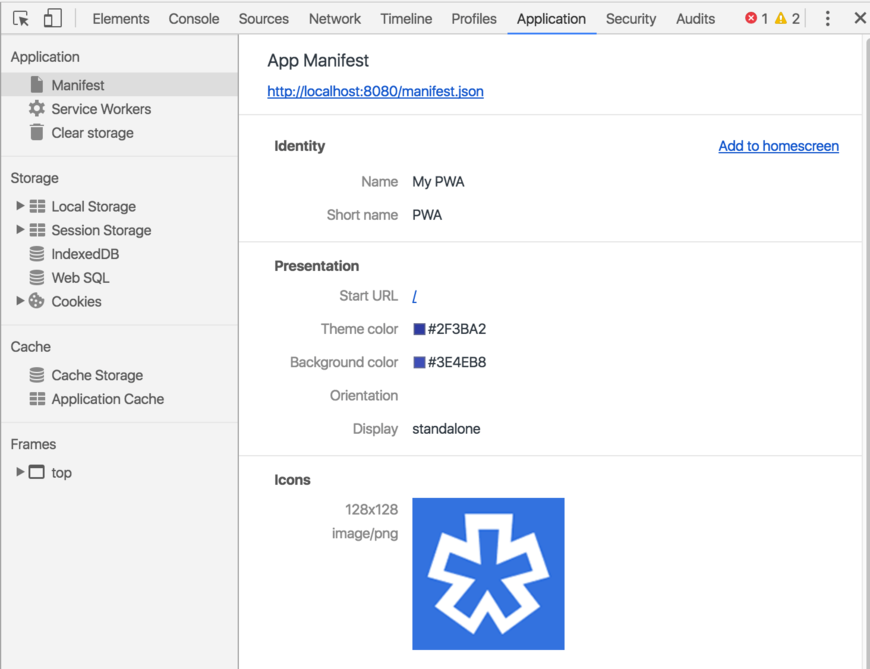Image resolution: width=870 pixels, height=669 pixels.
Task: Open the manifest.json URL link
Action: click(375, 91)
